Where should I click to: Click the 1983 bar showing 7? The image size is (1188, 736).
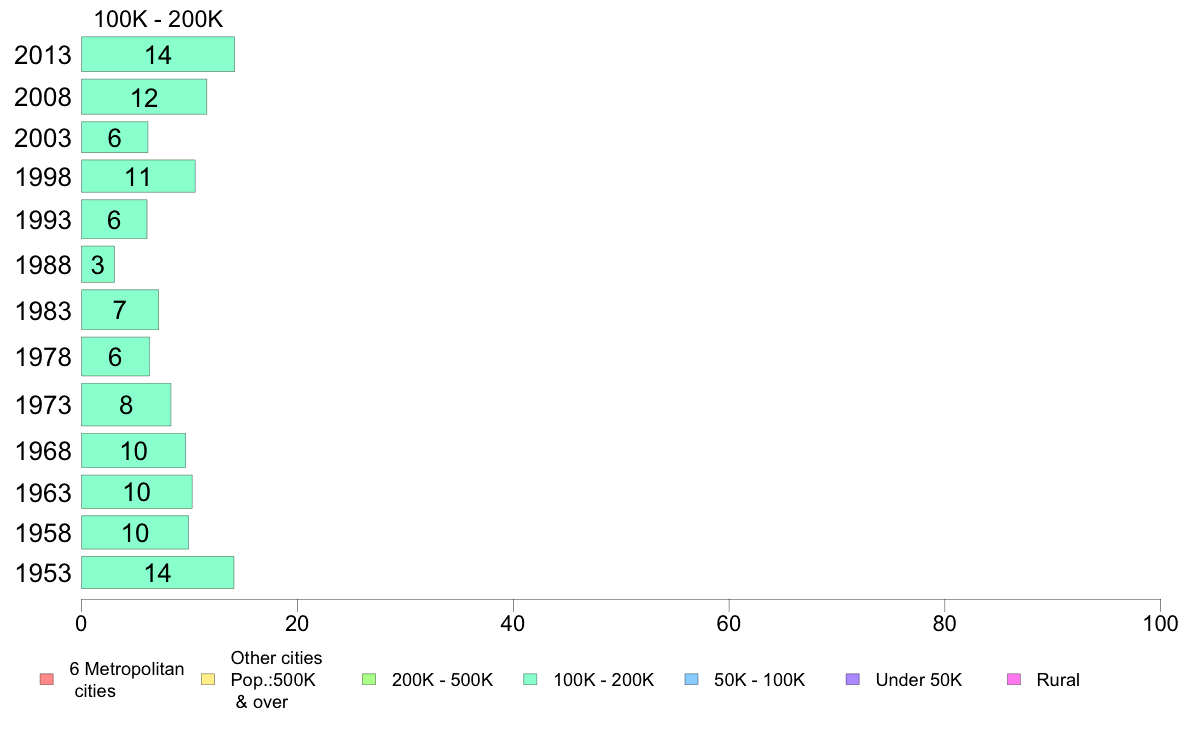click(120, 310)
